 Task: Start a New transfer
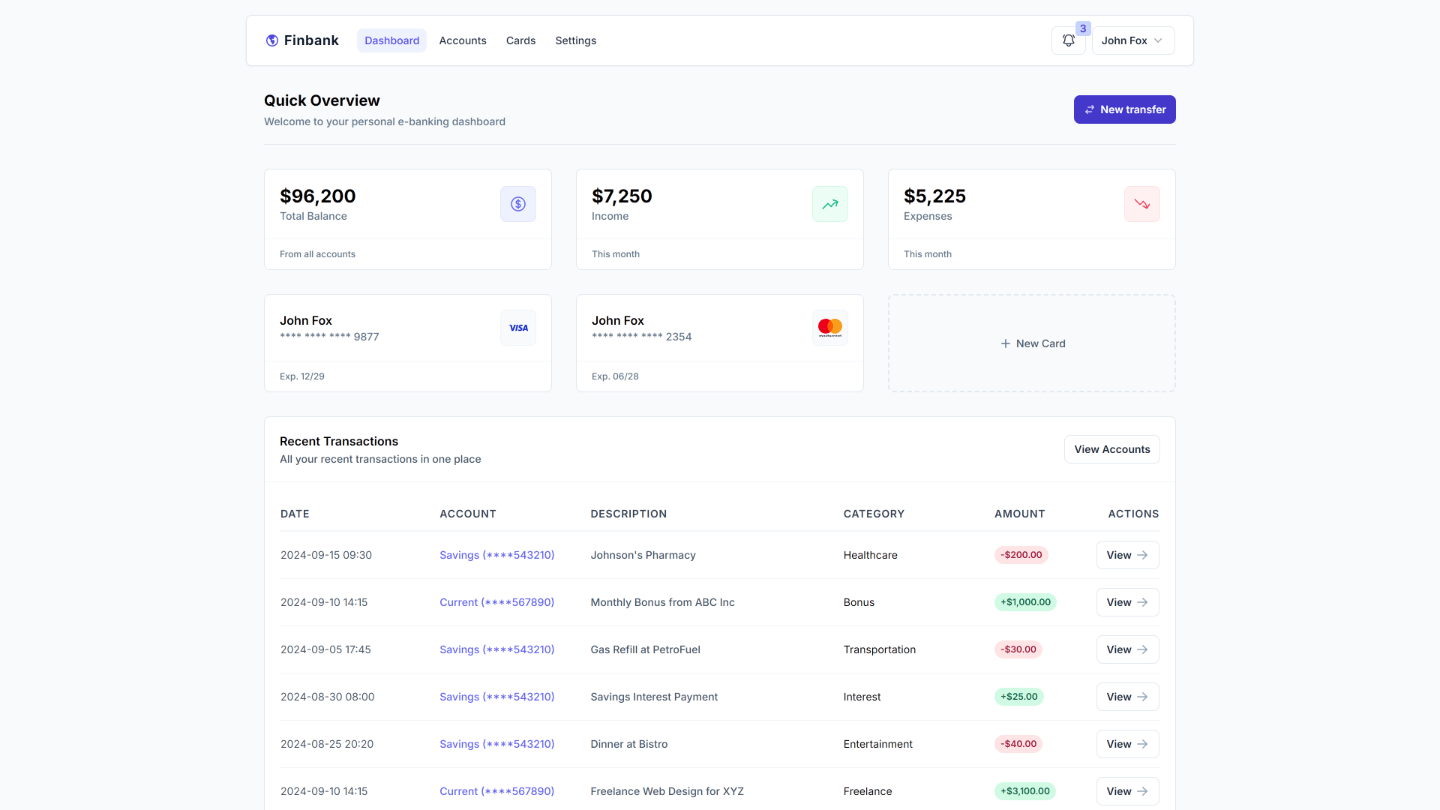pyautogui.click(x=1124, y=109)
